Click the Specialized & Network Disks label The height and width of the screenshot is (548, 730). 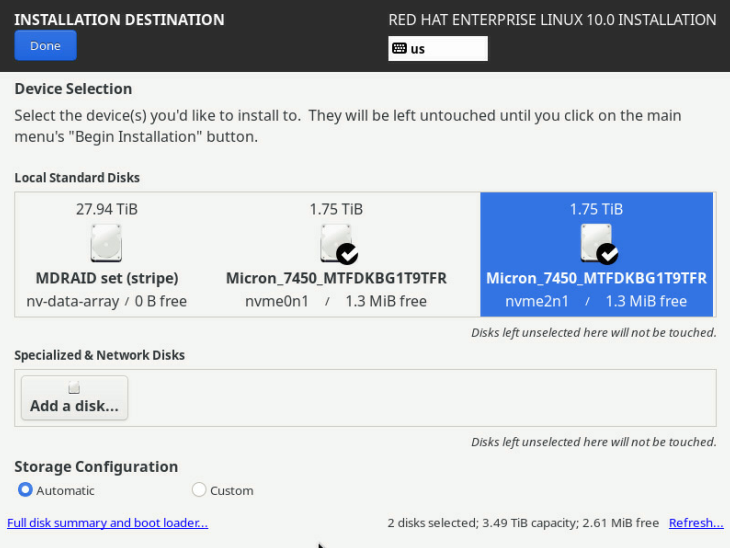99,355
